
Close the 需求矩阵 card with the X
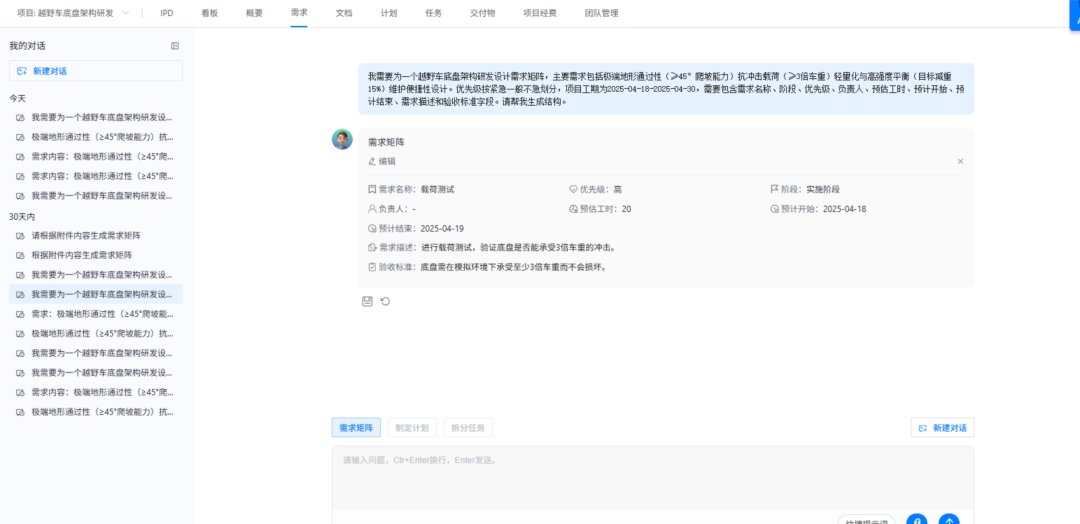coord(960,161)
